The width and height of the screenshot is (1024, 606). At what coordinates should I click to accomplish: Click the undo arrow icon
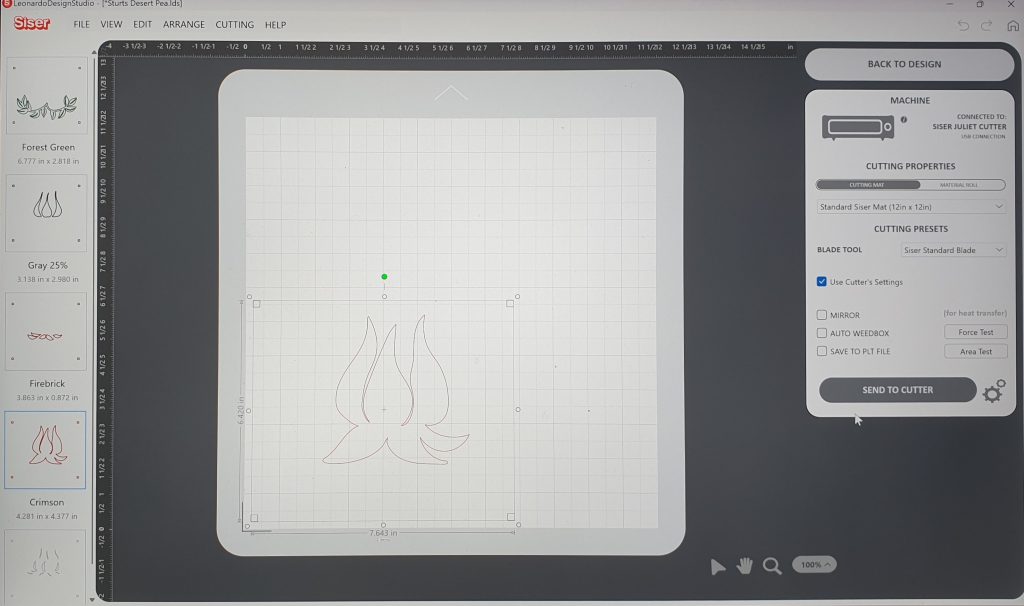pos(963,25)
